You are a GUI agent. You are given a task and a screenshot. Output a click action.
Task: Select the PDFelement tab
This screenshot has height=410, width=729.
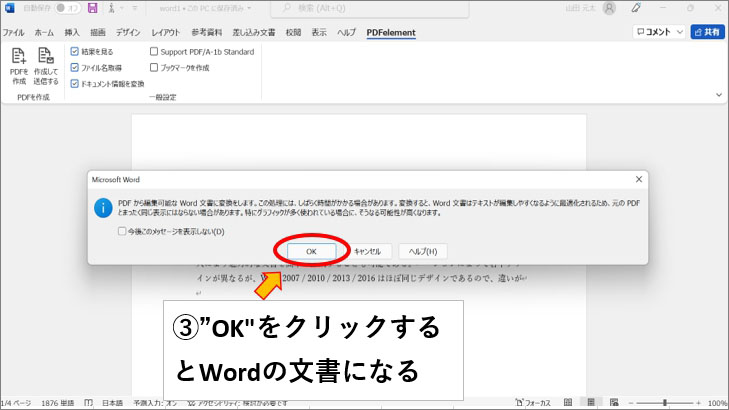pos(391,33)
